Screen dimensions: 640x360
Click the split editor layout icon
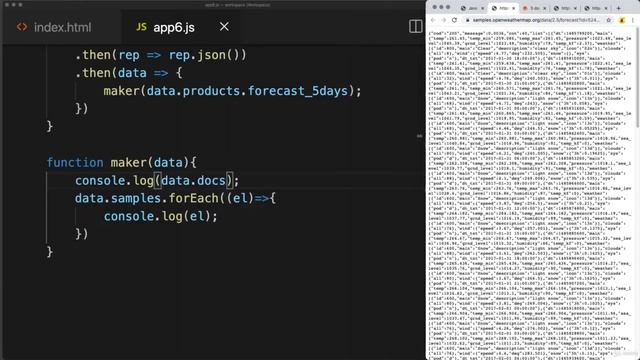[416, 27]
